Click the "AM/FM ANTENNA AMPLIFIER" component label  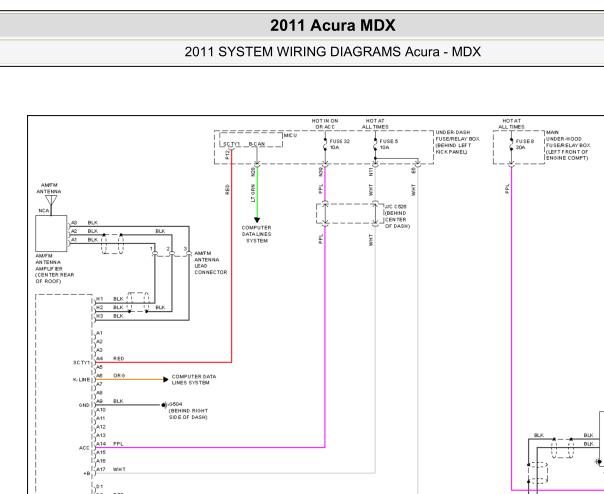point(55,269)
